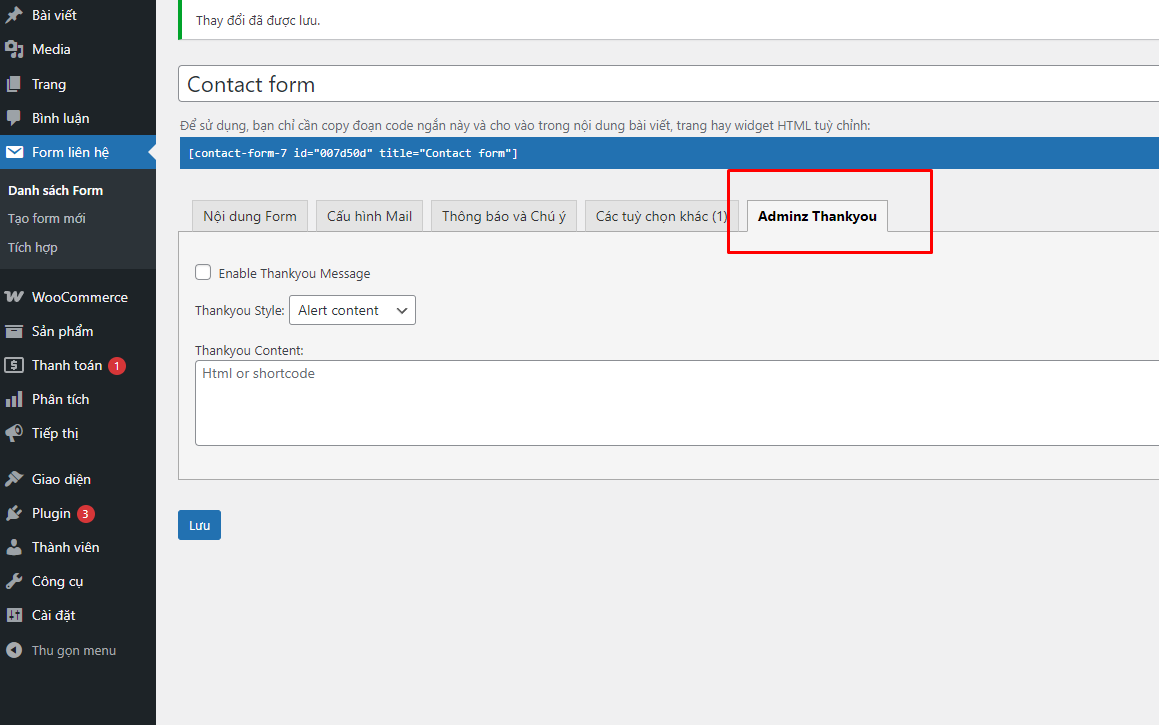Go to Sản phẩm menu
The height and width of the screenshot is (725, 1159).
pos(78,331)
